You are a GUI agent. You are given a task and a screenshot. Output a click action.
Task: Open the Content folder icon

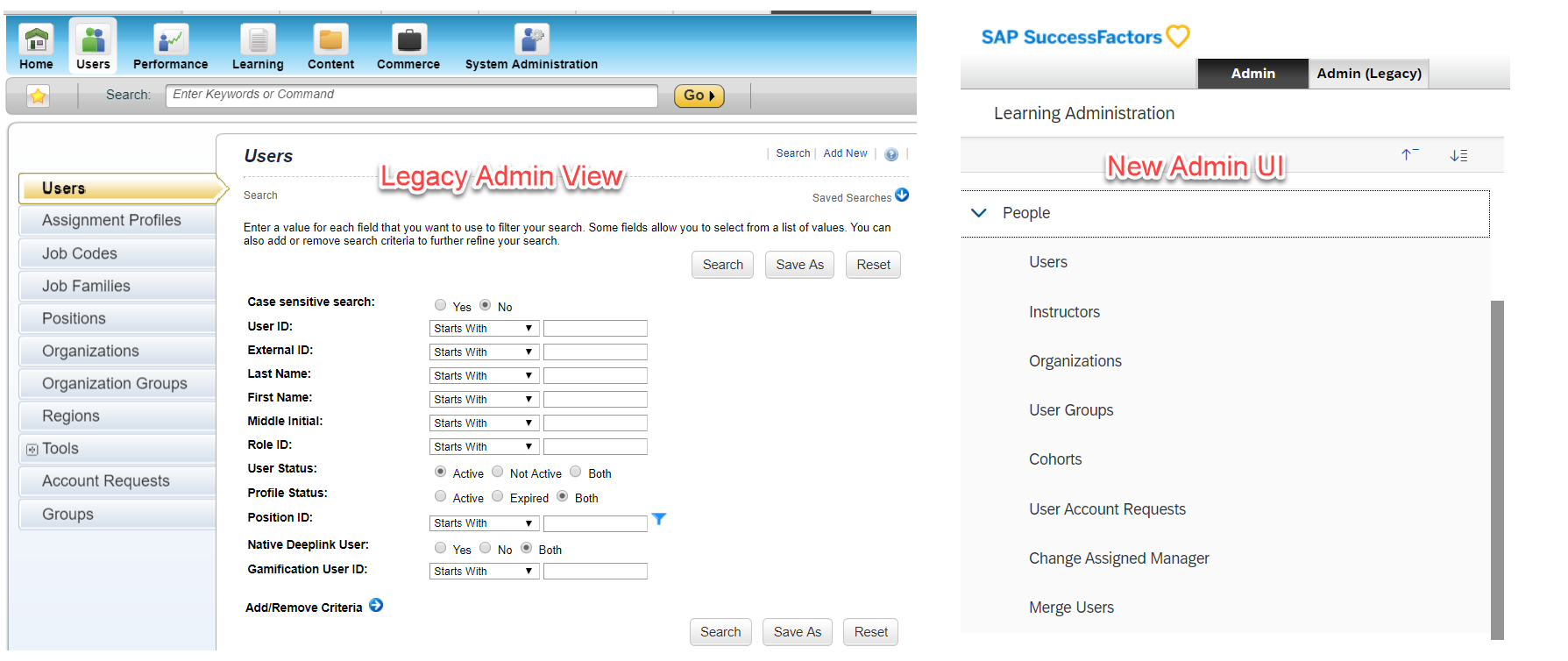tap(330, 40)
